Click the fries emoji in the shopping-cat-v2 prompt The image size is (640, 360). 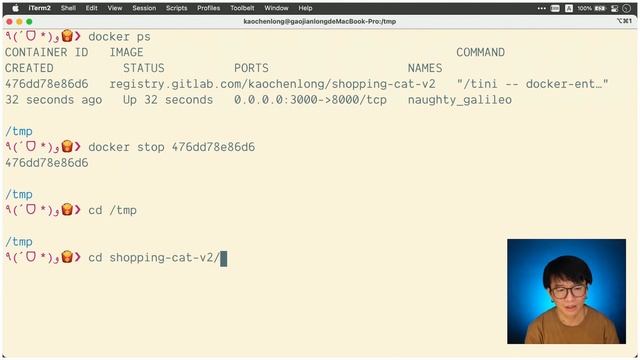[x=67, y=257]
